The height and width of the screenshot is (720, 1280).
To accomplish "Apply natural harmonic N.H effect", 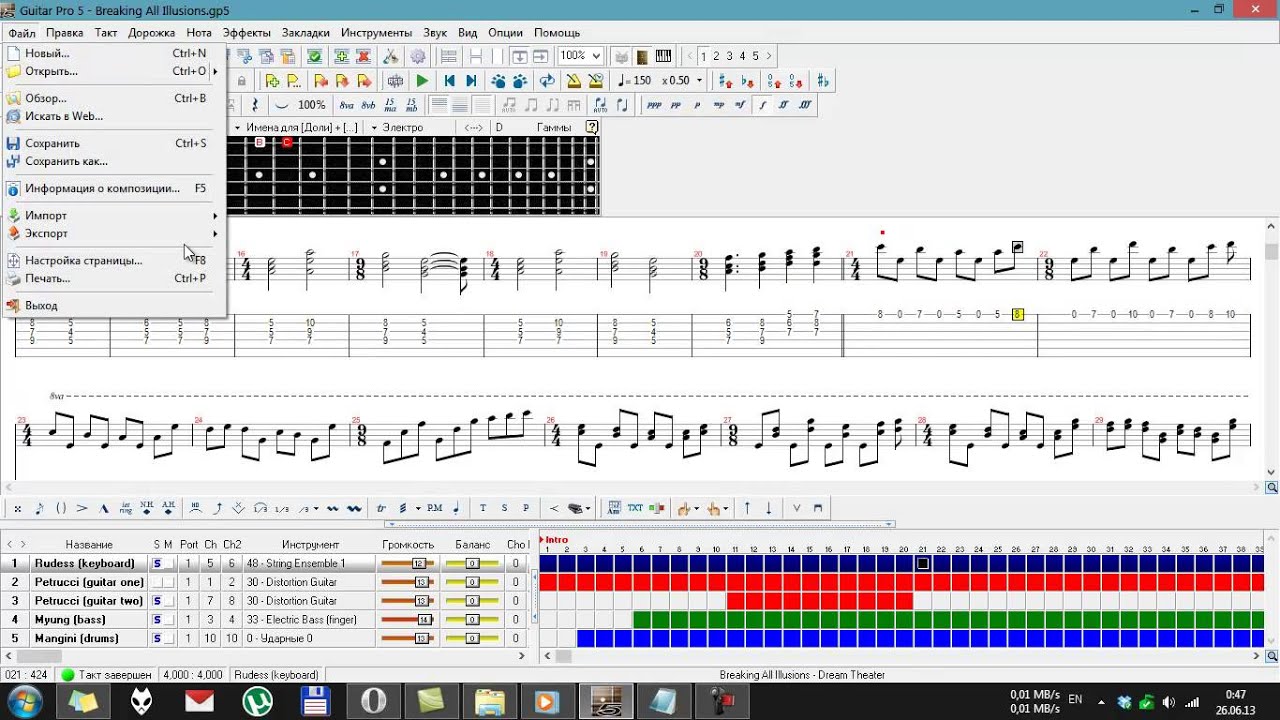I will (x=146, y=508).
